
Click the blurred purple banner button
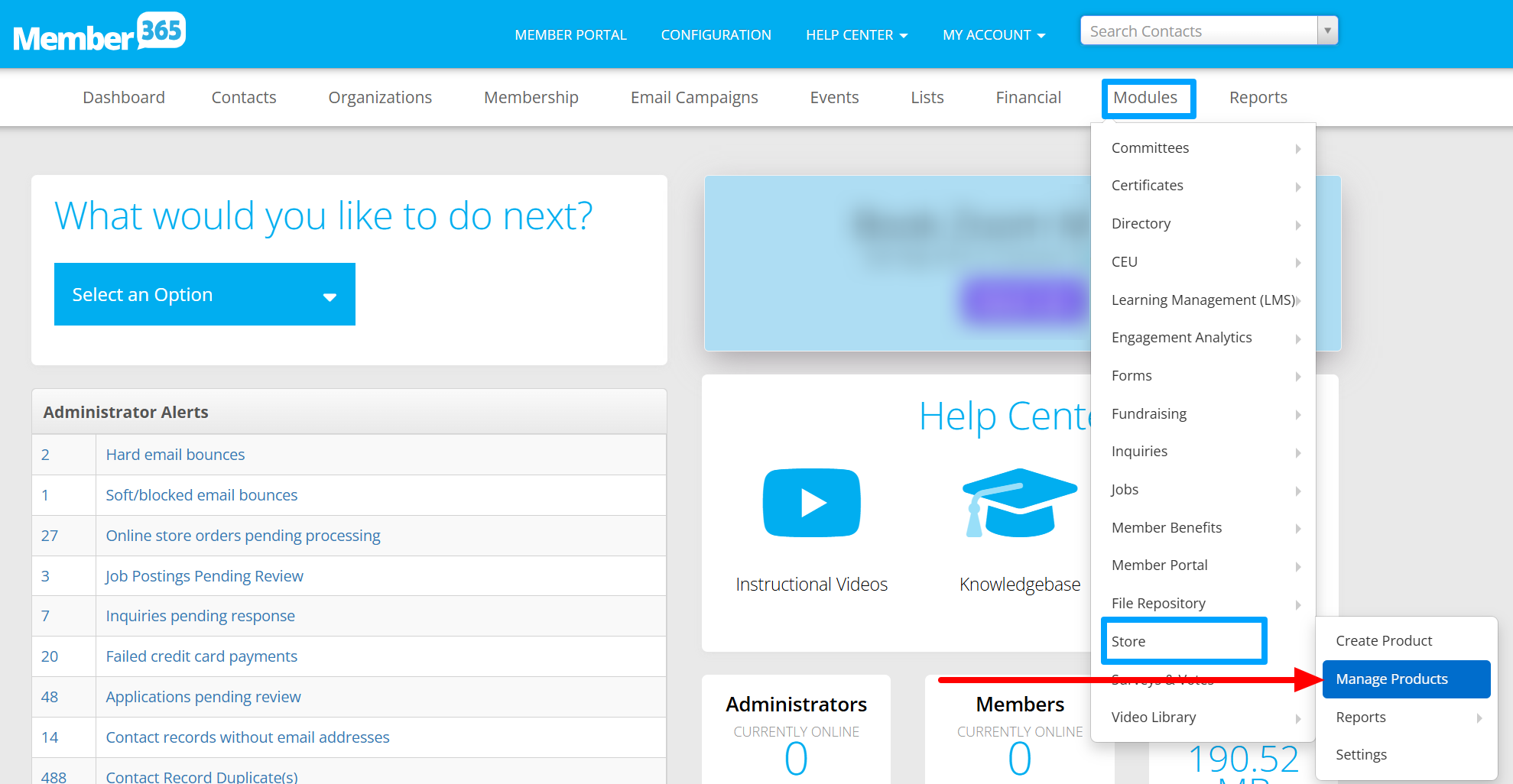(x=1024, y=300)
